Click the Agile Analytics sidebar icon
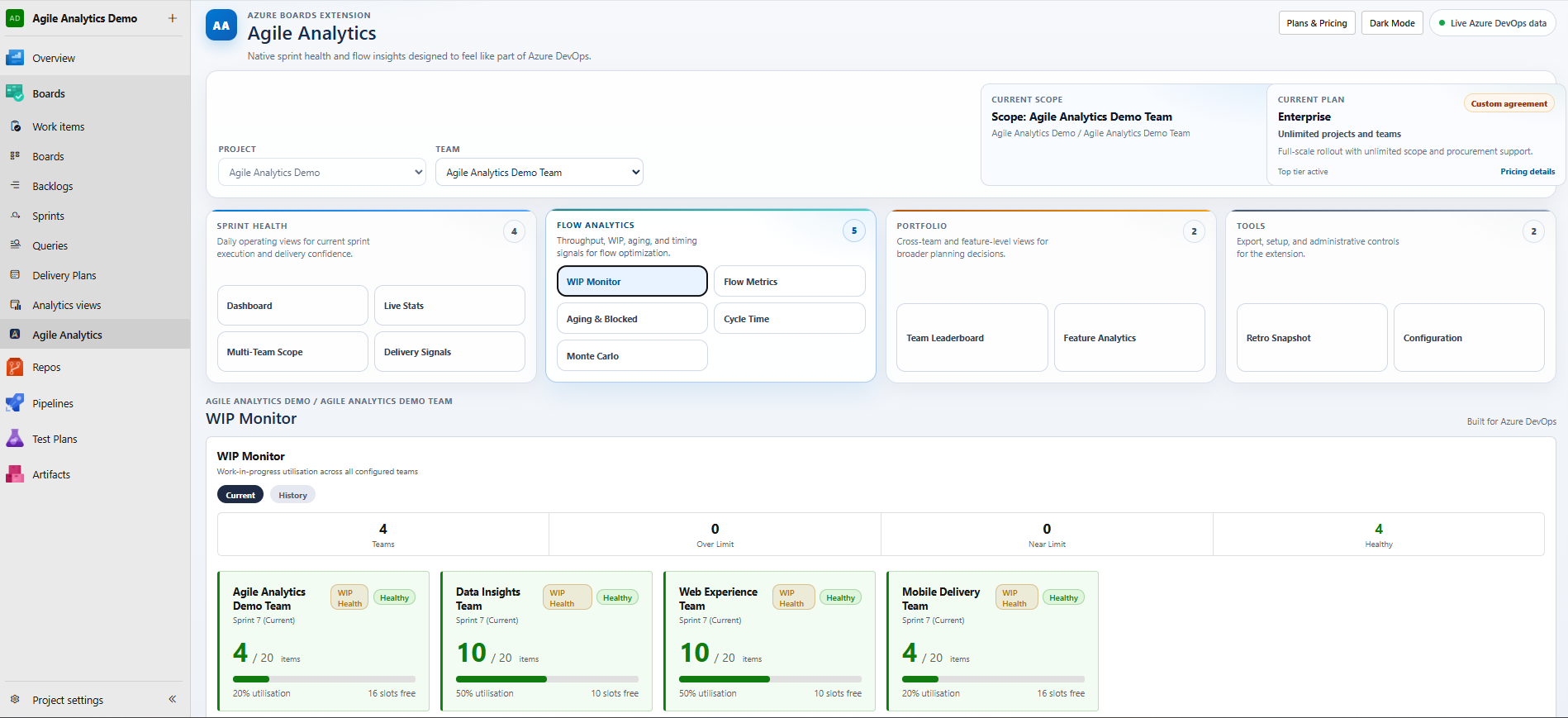1568x718 pixels. coord(15,335)
